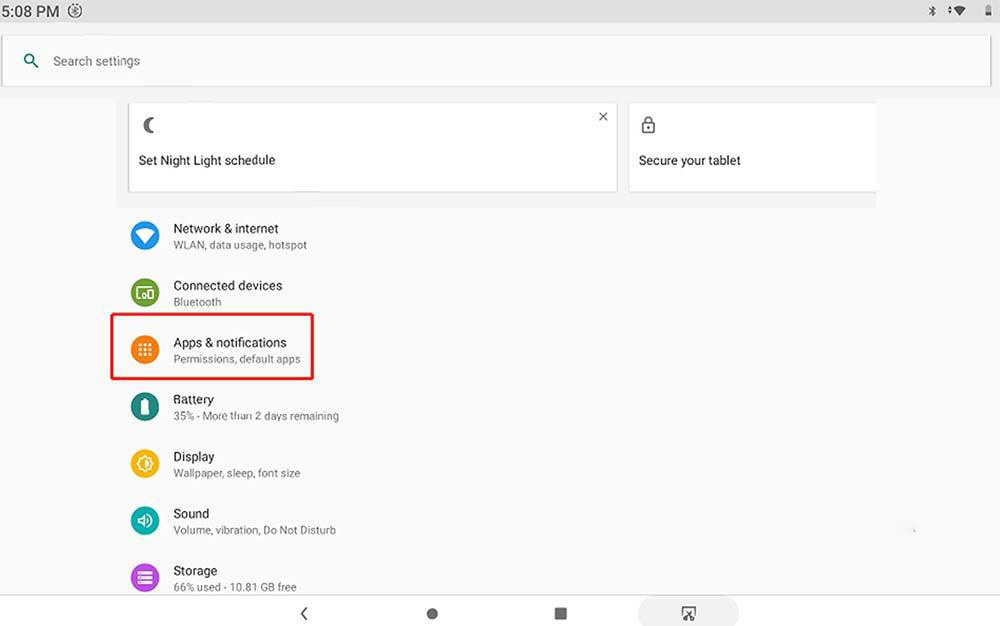
Task: Click the circular icon beside the clock
Action: [75, 11]
